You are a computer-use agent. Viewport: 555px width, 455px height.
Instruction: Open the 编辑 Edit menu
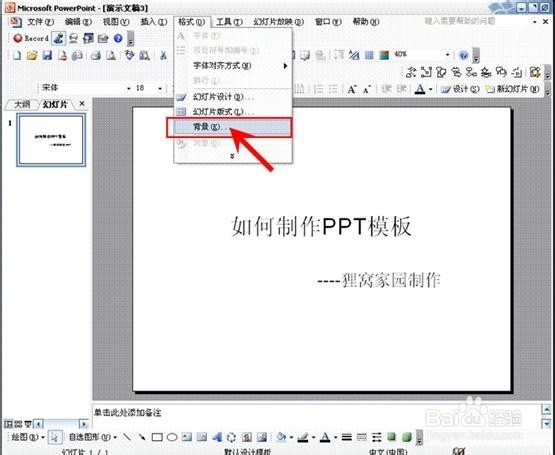[x=78, y=22]
